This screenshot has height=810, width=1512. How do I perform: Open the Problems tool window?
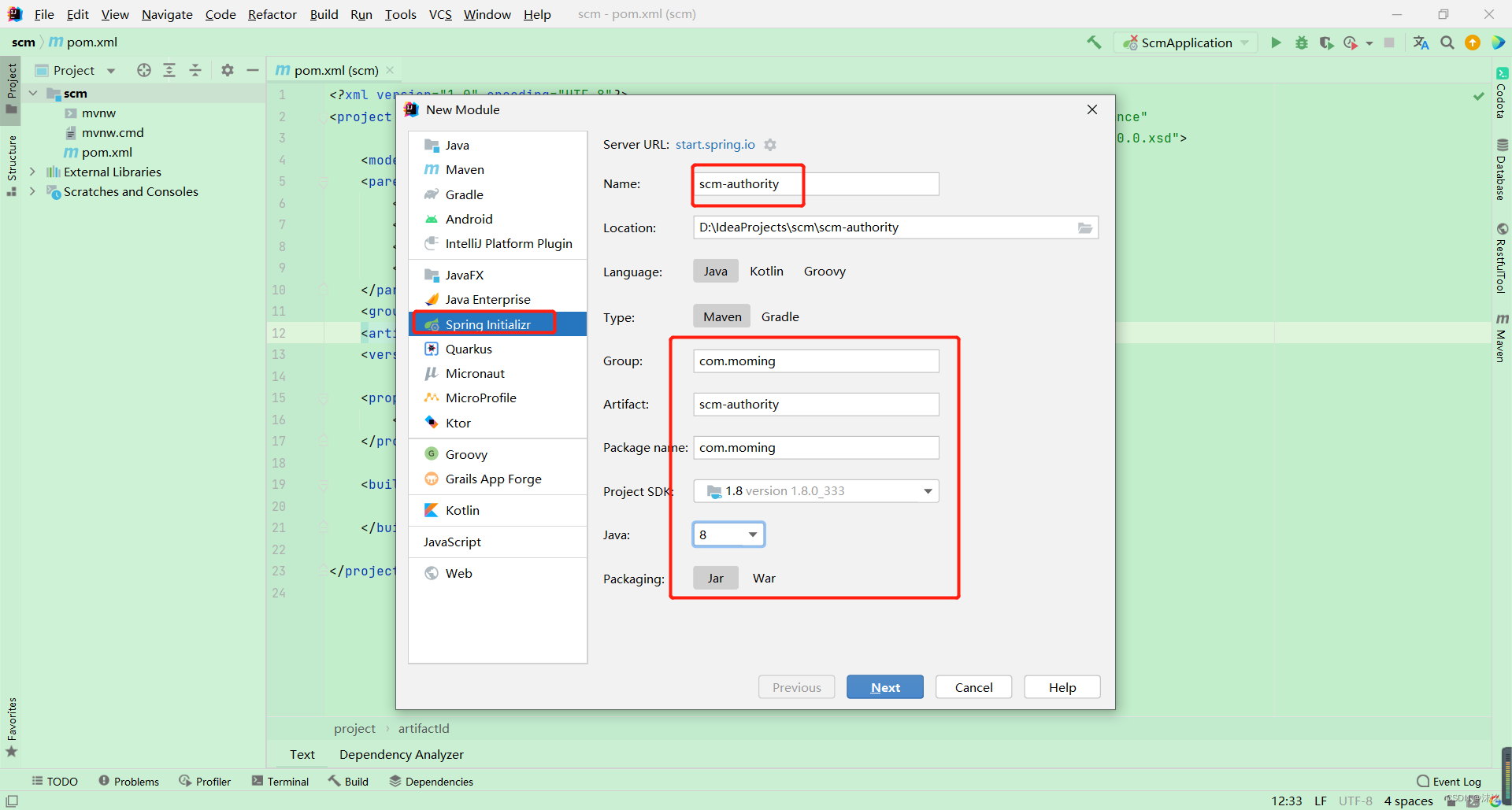click(128, 782)
